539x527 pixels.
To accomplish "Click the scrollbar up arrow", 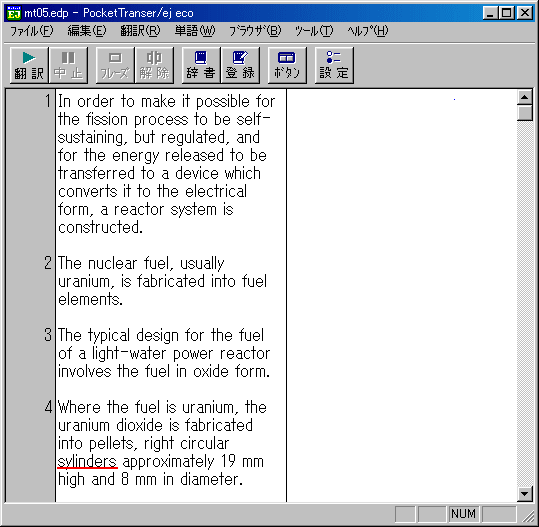I will [525, 98].
